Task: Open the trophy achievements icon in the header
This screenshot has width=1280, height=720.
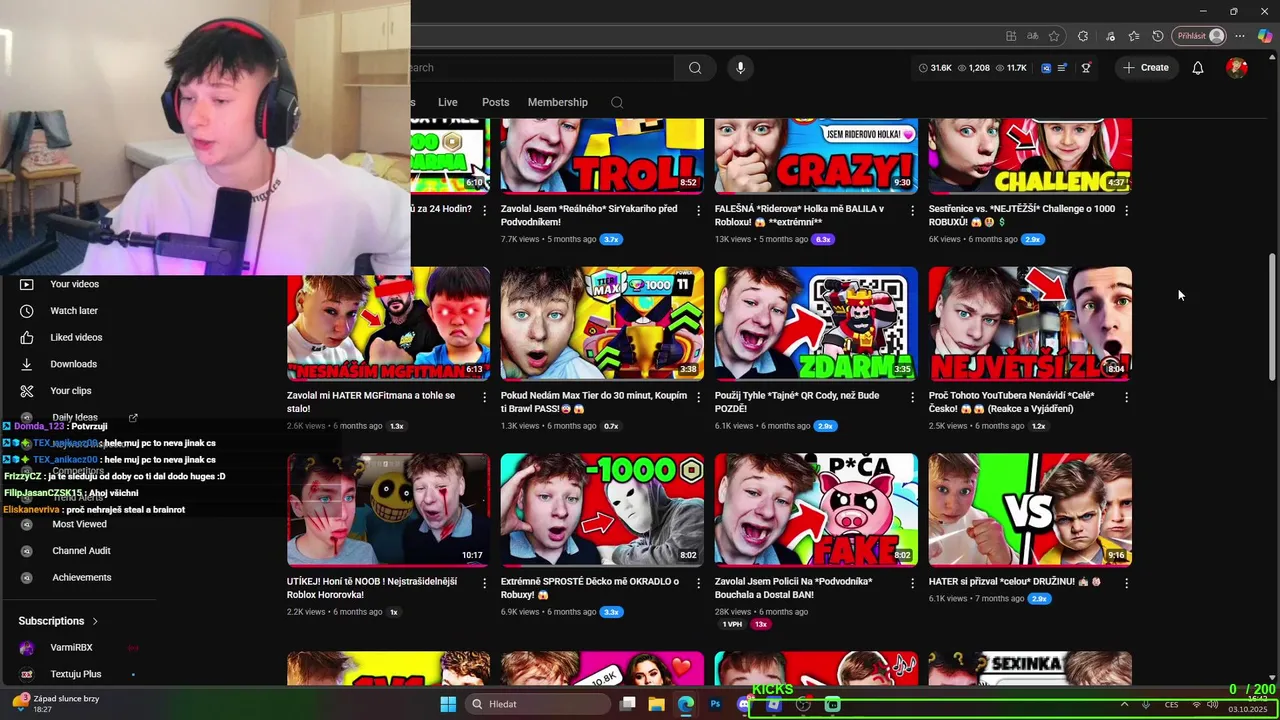Action: [1086, 68]
